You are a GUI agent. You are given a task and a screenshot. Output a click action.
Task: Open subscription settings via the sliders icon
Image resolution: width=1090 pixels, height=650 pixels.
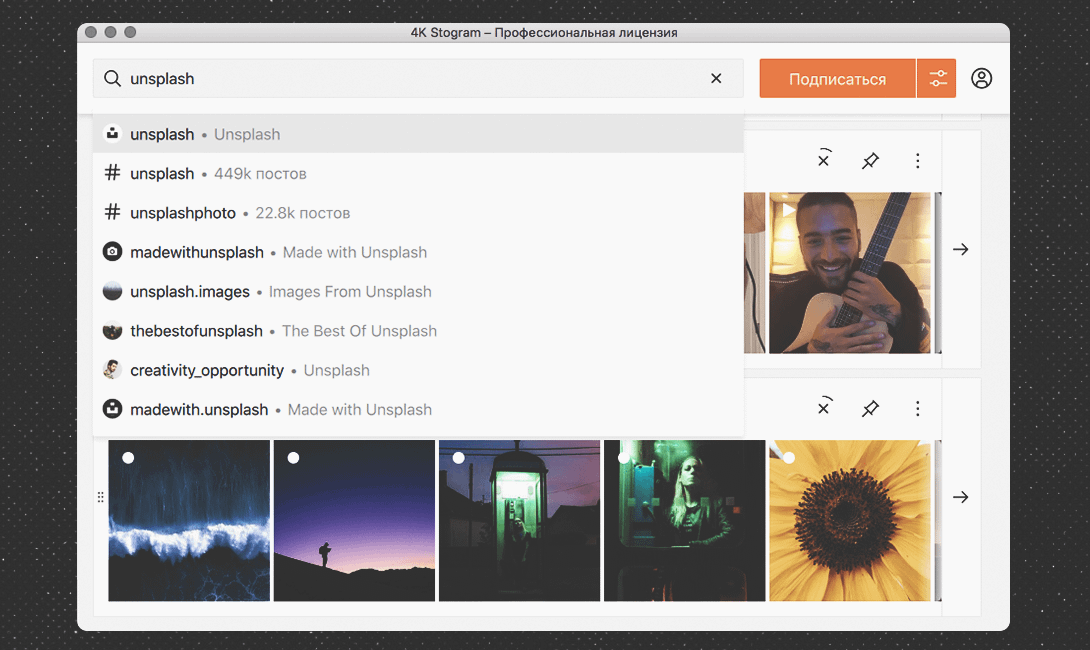[937, 79]
